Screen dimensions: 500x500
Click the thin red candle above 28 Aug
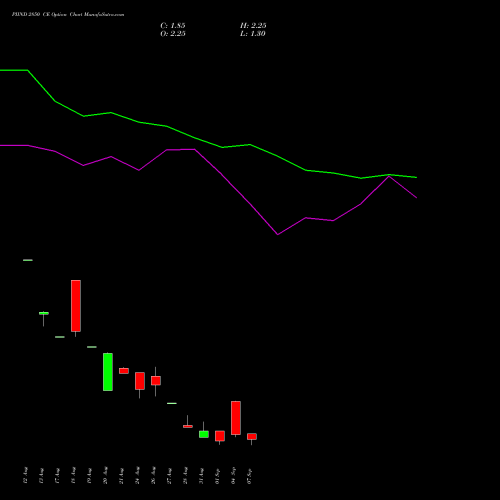tap(188, 426)
